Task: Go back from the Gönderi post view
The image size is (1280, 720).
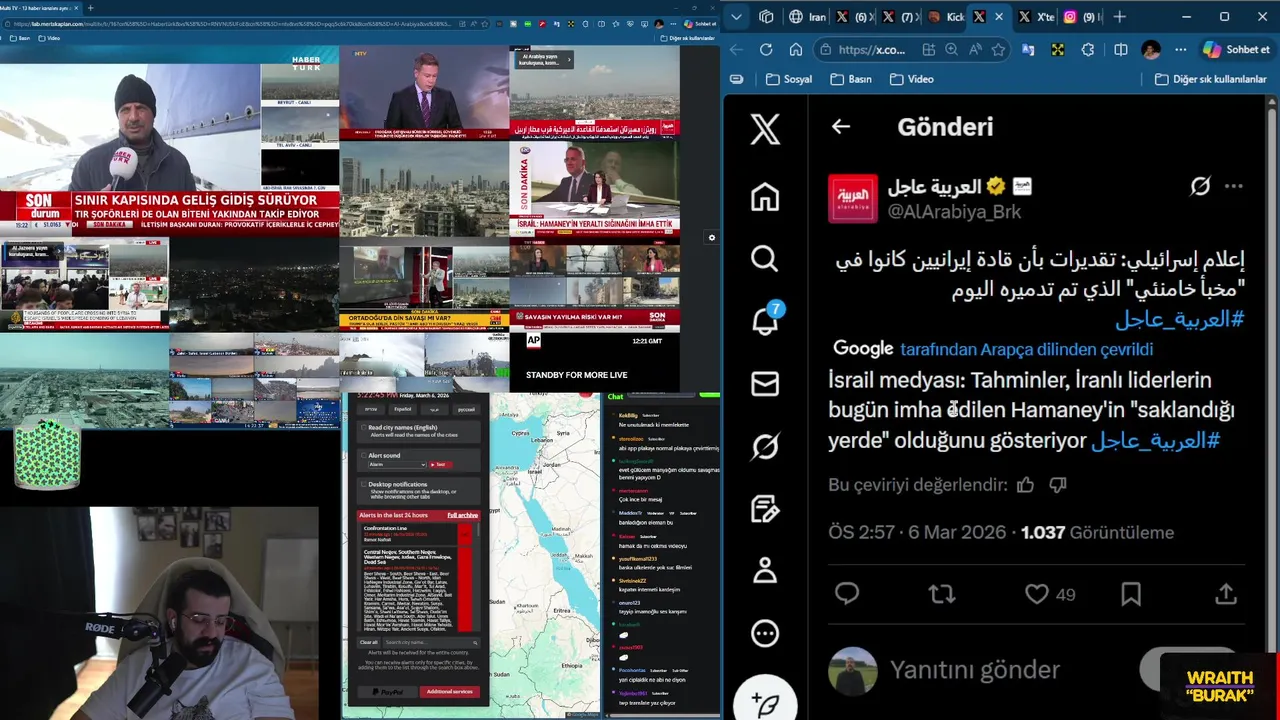Action: click(x=841, y=127)
